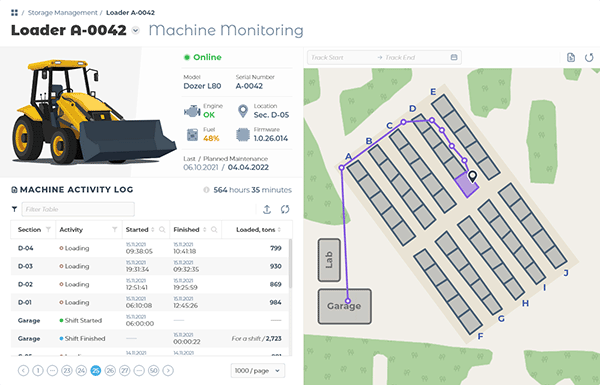
Task: Export map track document icon
Action: (571, 57)
